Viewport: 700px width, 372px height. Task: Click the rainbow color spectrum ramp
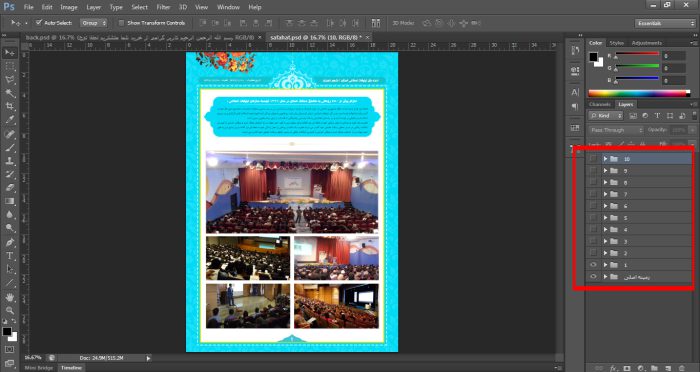pos(639,93)
